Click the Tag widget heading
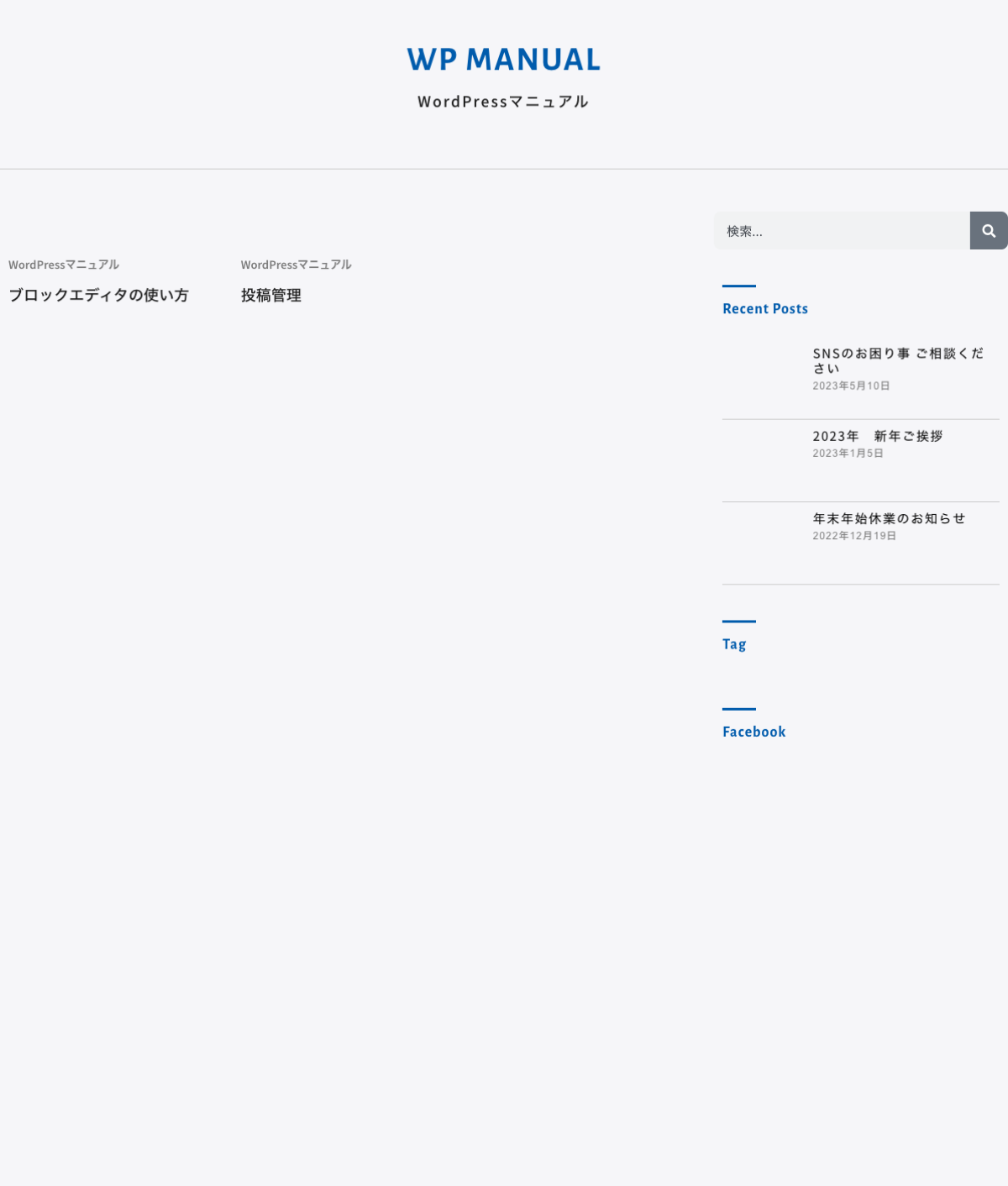Screen dimensions: 1008x1186 pos(734,644)
